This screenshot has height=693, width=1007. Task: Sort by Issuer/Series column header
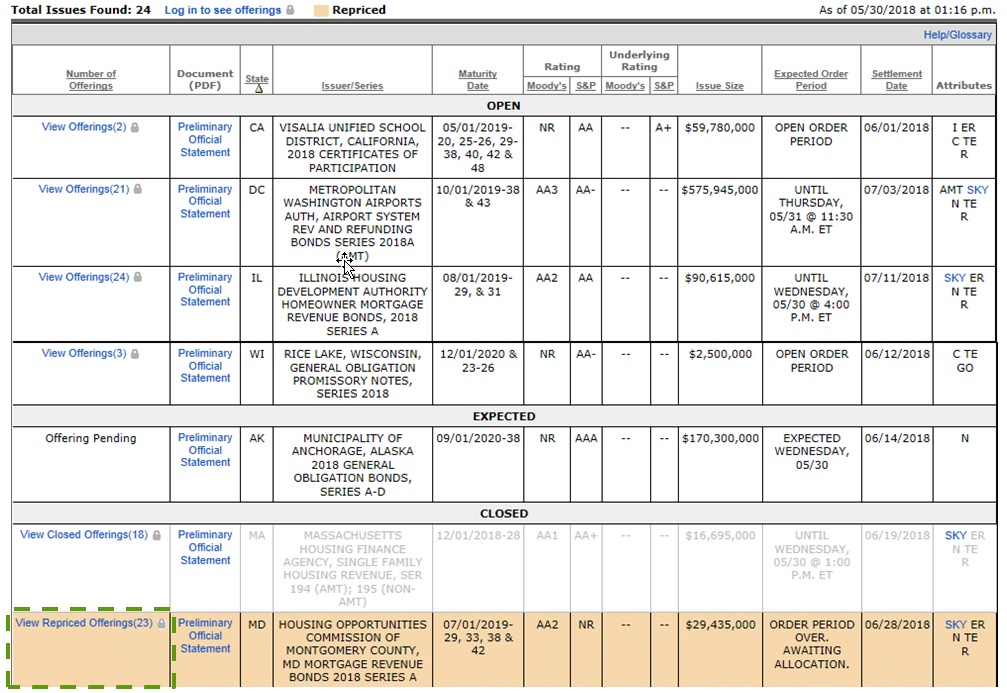tap(352, 86)
